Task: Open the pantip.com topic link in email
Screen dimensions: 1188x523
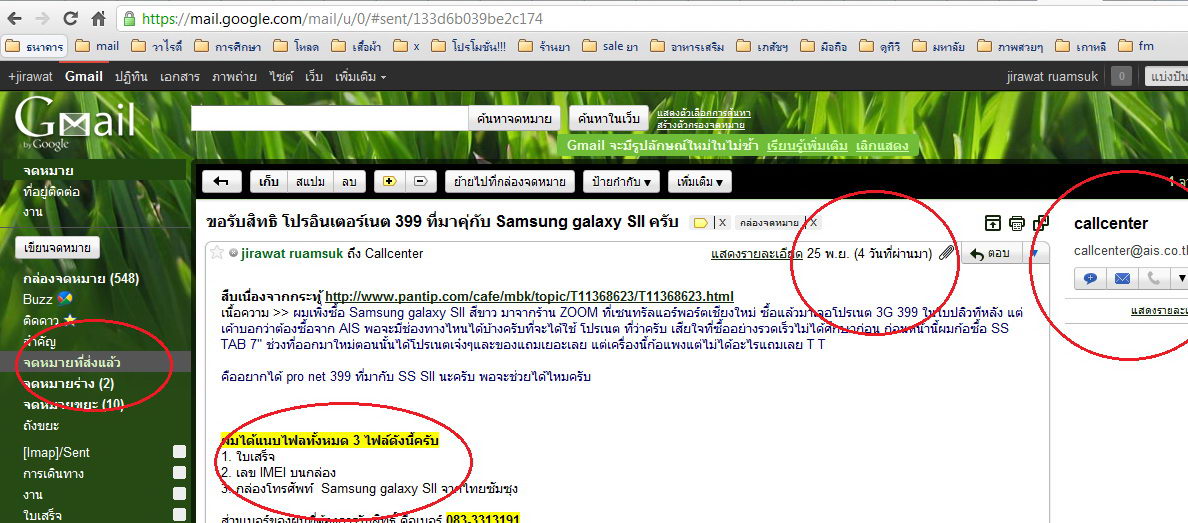Action: [529, 296]
